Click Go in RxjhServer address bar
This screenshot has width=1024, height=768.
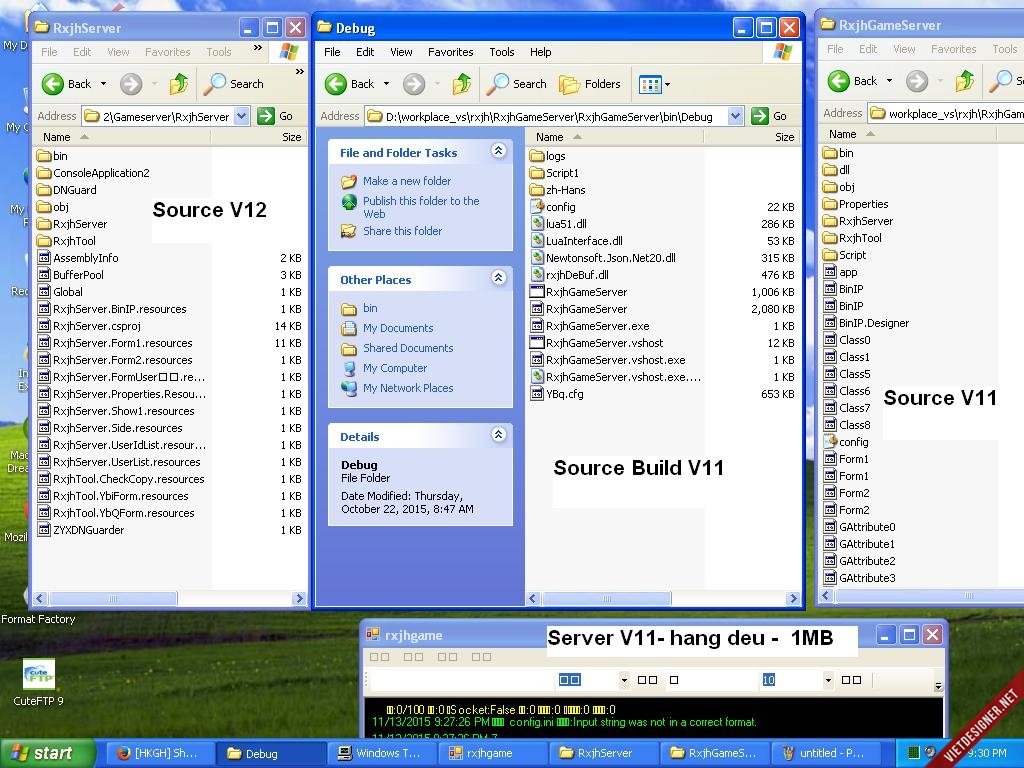coord(276,116)
